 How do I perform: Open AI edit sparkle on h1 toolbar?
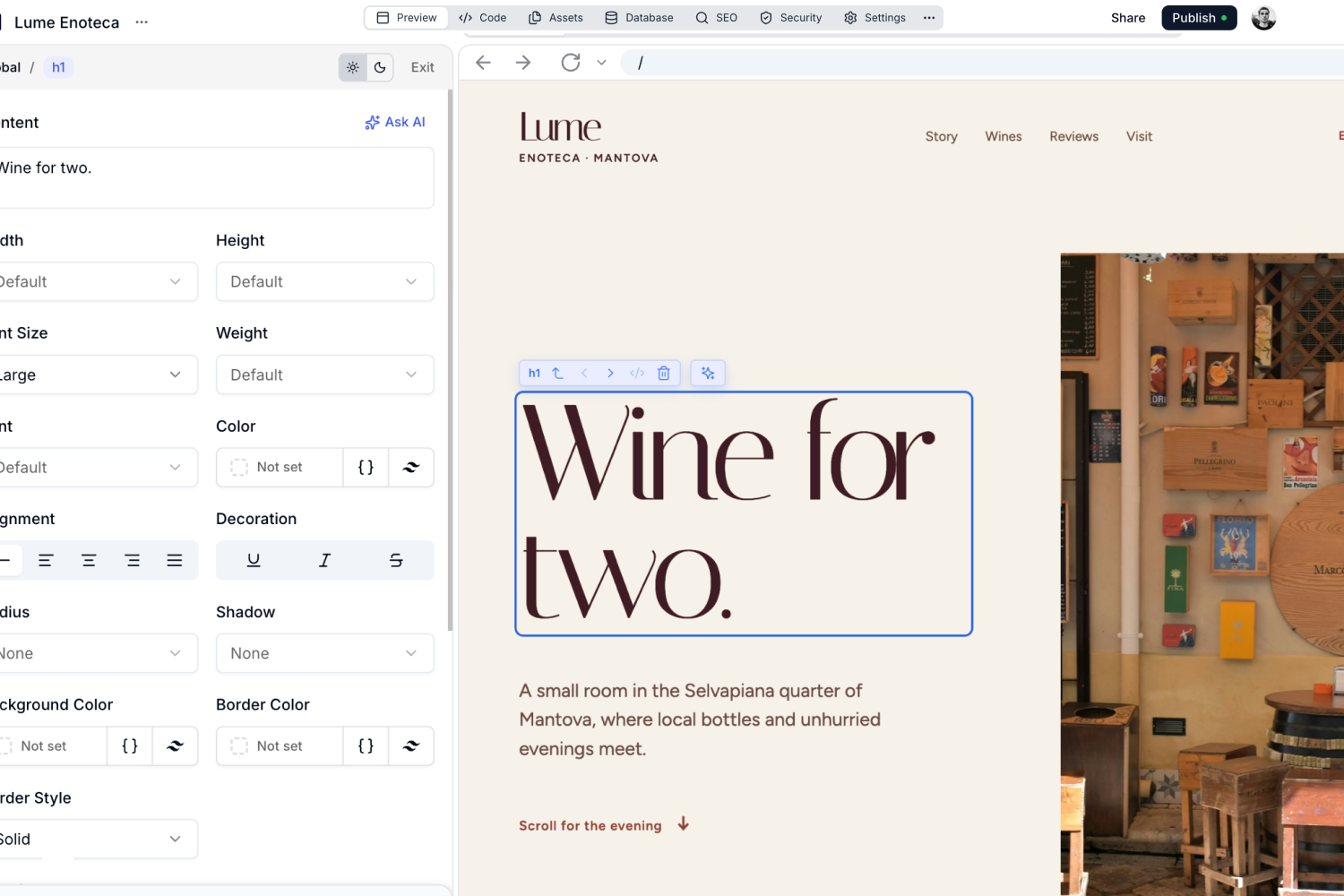(708, 374)
